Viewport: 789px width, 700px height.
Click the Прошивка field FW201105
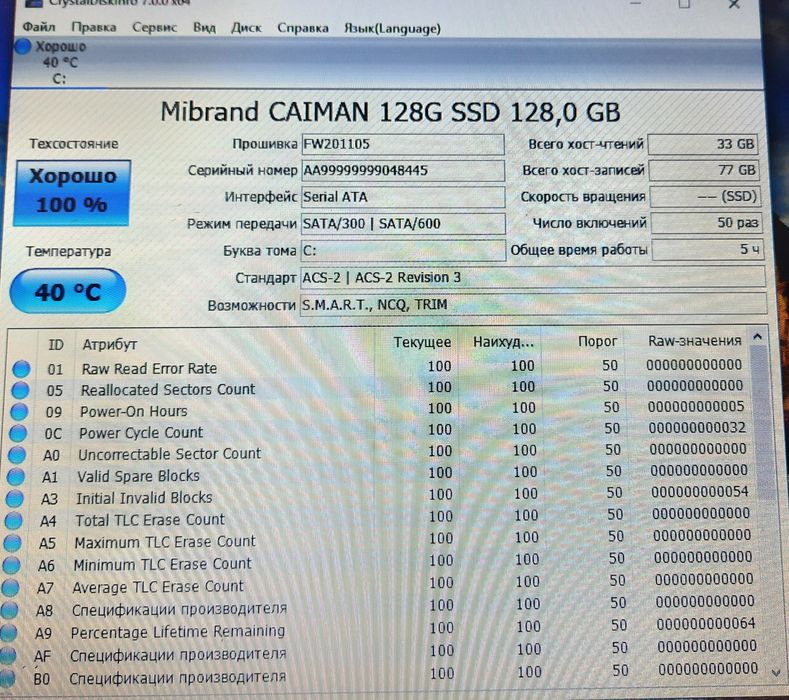(403, 144)
